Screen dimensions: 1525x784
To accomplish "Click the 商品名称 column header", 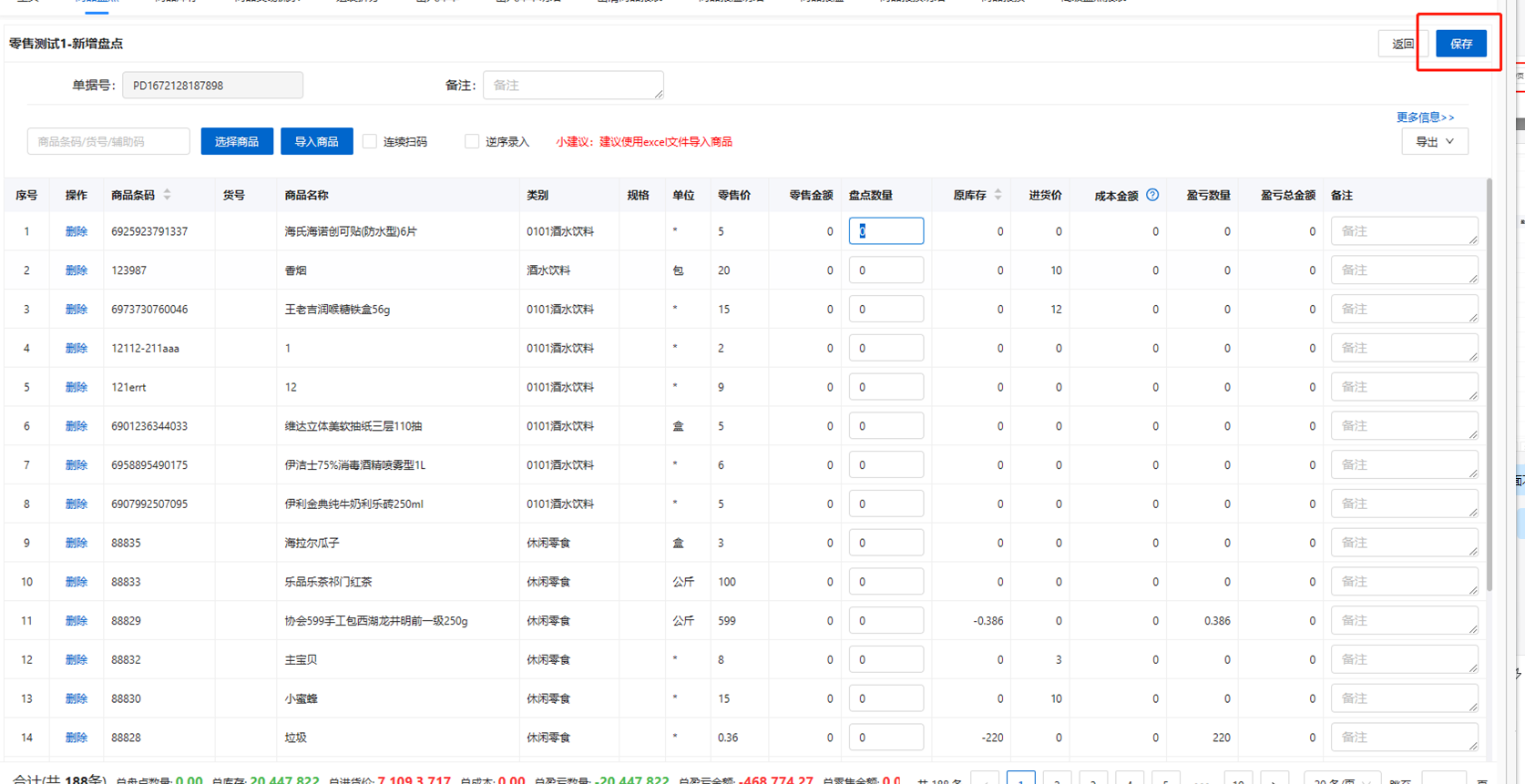I will tap(306, 195).
